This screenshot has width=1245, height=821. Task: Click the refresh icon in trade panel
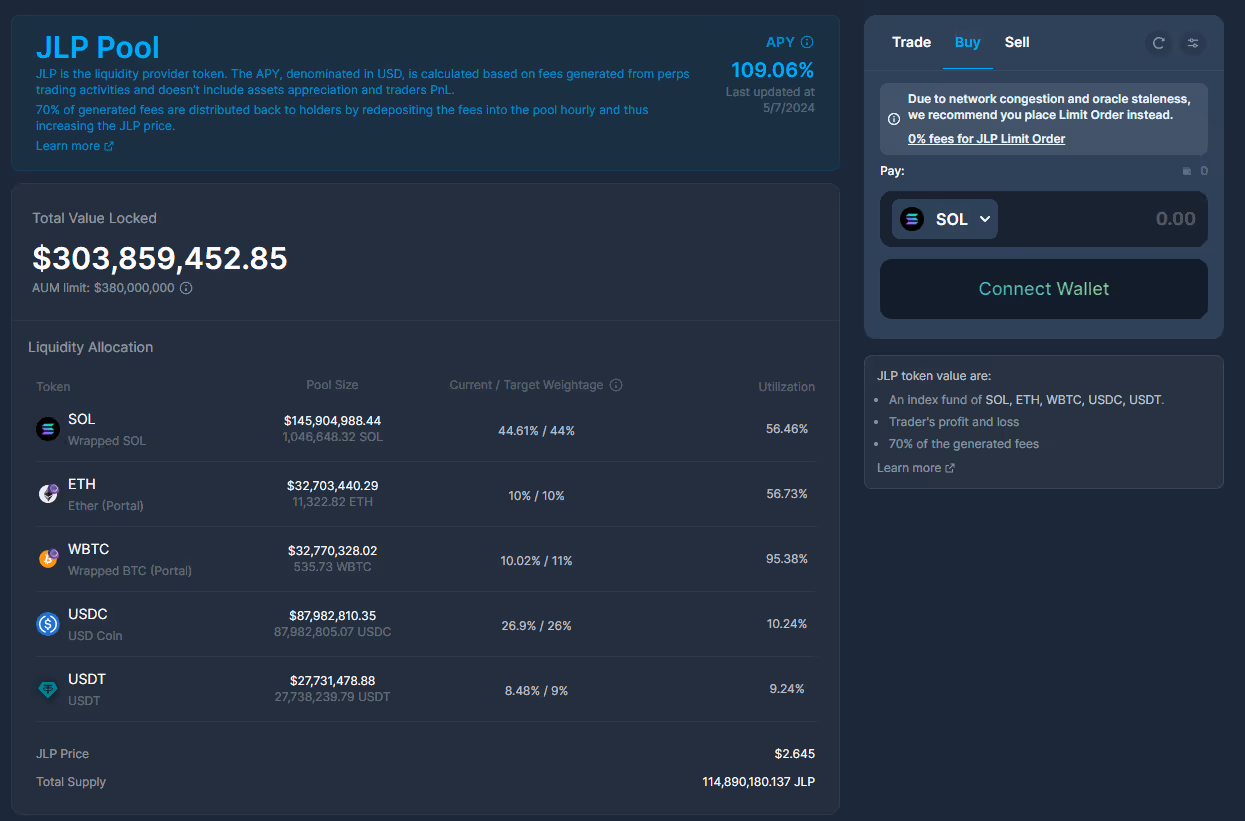pyautogui.click(x=1159, y=43)
